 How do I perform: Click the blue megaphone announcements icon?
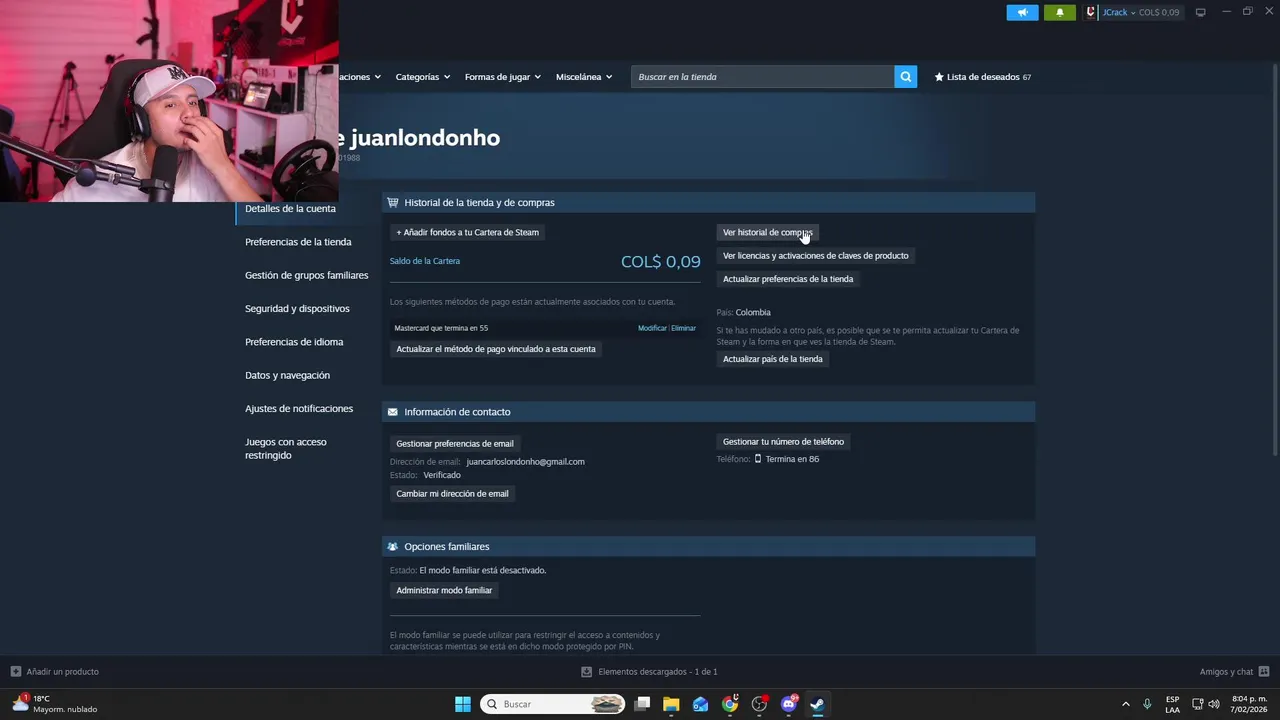(1022, 13)
